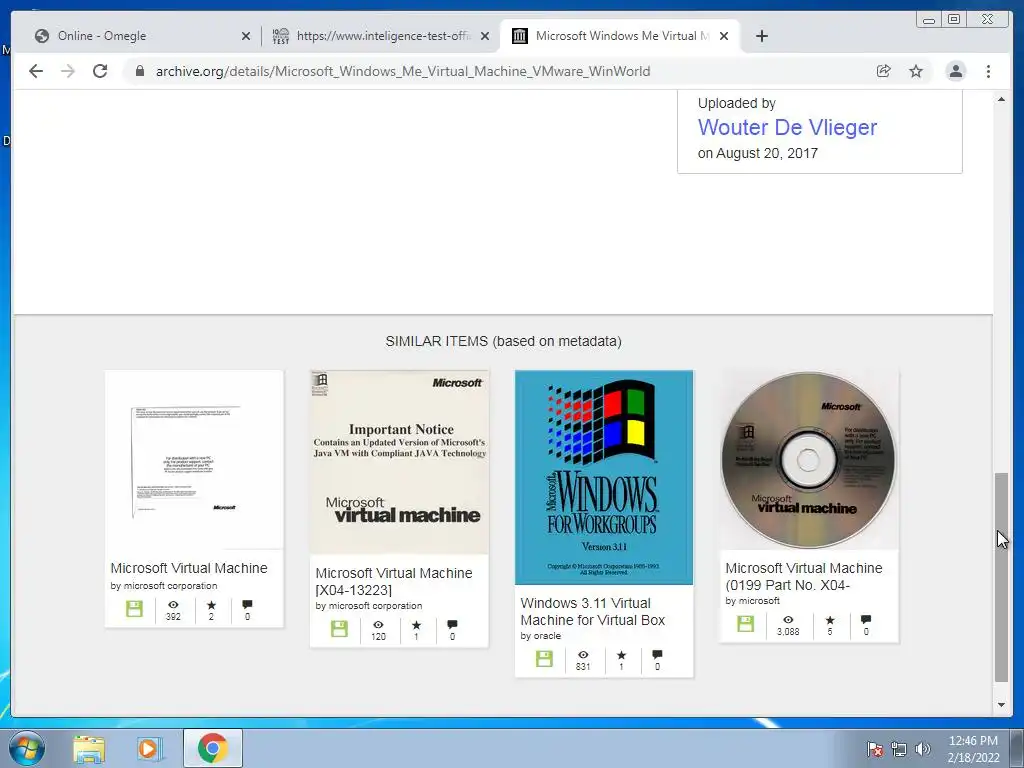Open Windows Explorer from taskbar

coord(89,748)
